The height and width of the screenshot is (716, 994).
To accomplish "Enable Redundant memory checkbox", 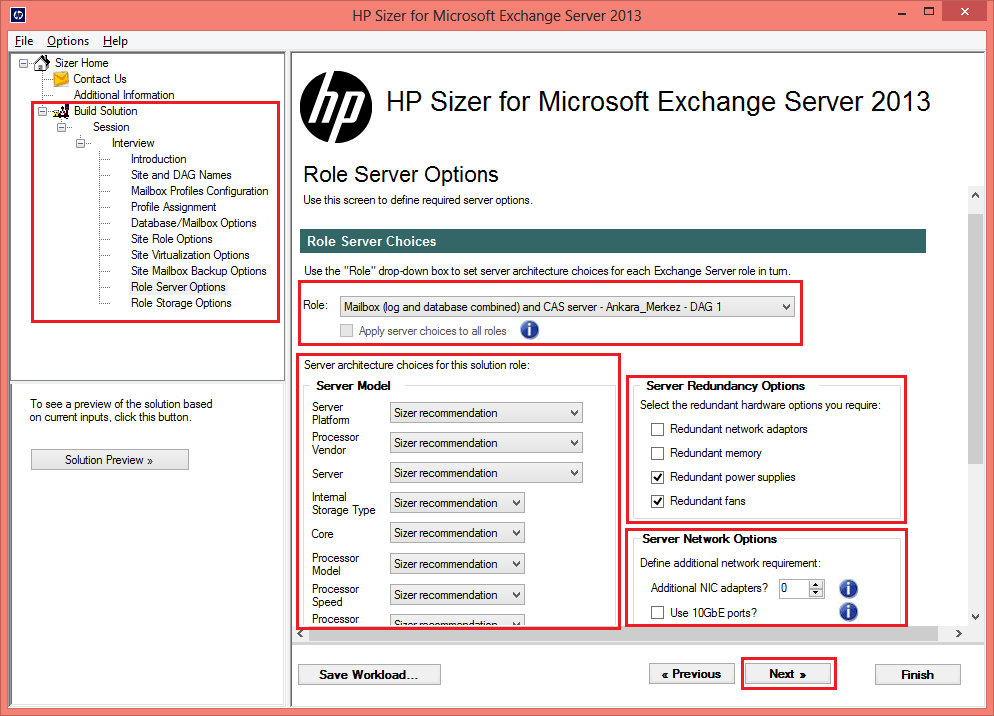I will (x=657, y=453).
